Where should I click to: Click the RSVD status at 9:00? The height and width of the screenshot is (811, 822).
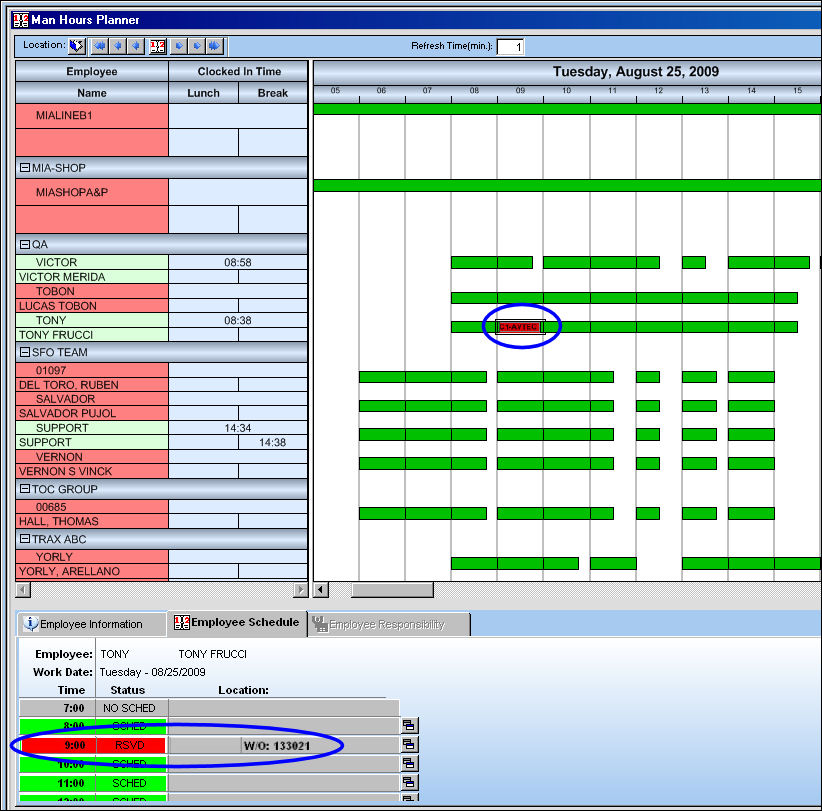pos(129,745)
